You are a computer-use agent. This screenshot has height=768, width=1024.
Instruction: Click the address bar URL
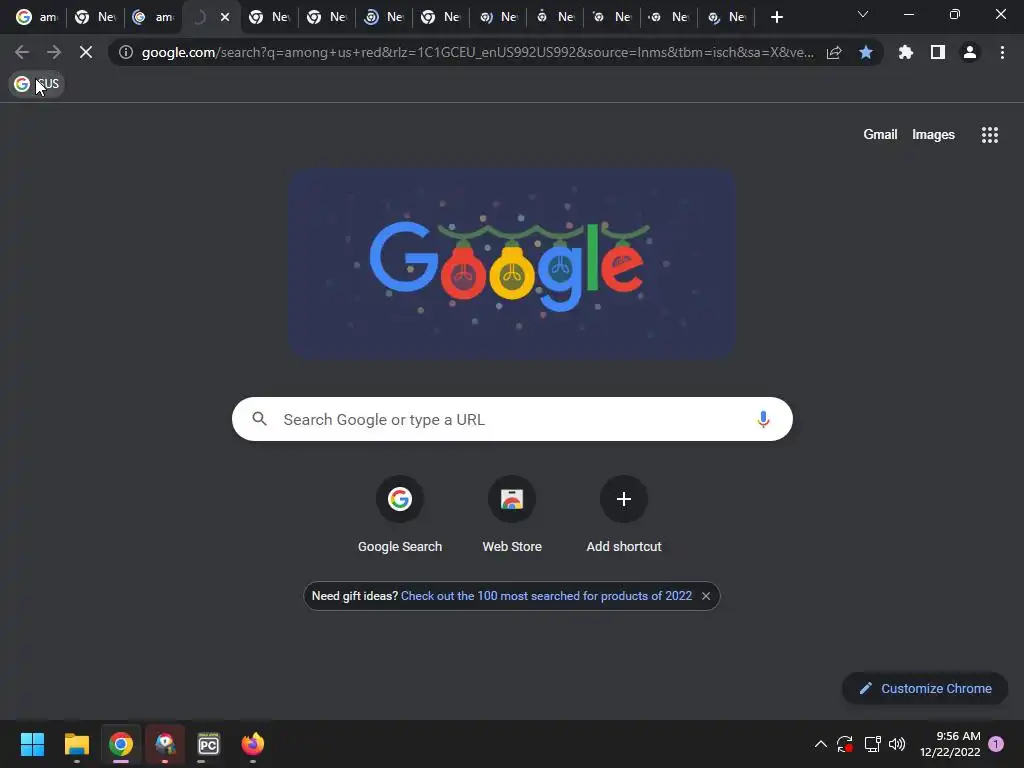tap(477, 52)
